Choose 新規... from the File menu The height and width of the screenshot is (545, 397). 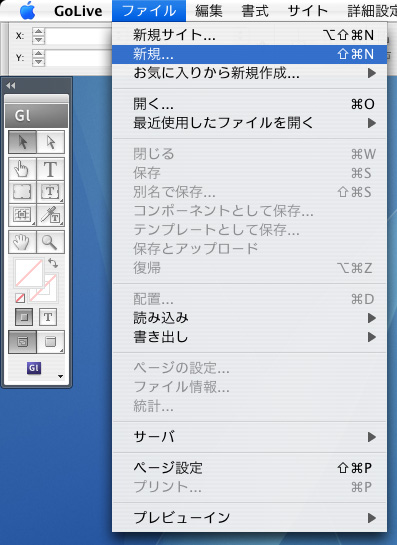250,54
